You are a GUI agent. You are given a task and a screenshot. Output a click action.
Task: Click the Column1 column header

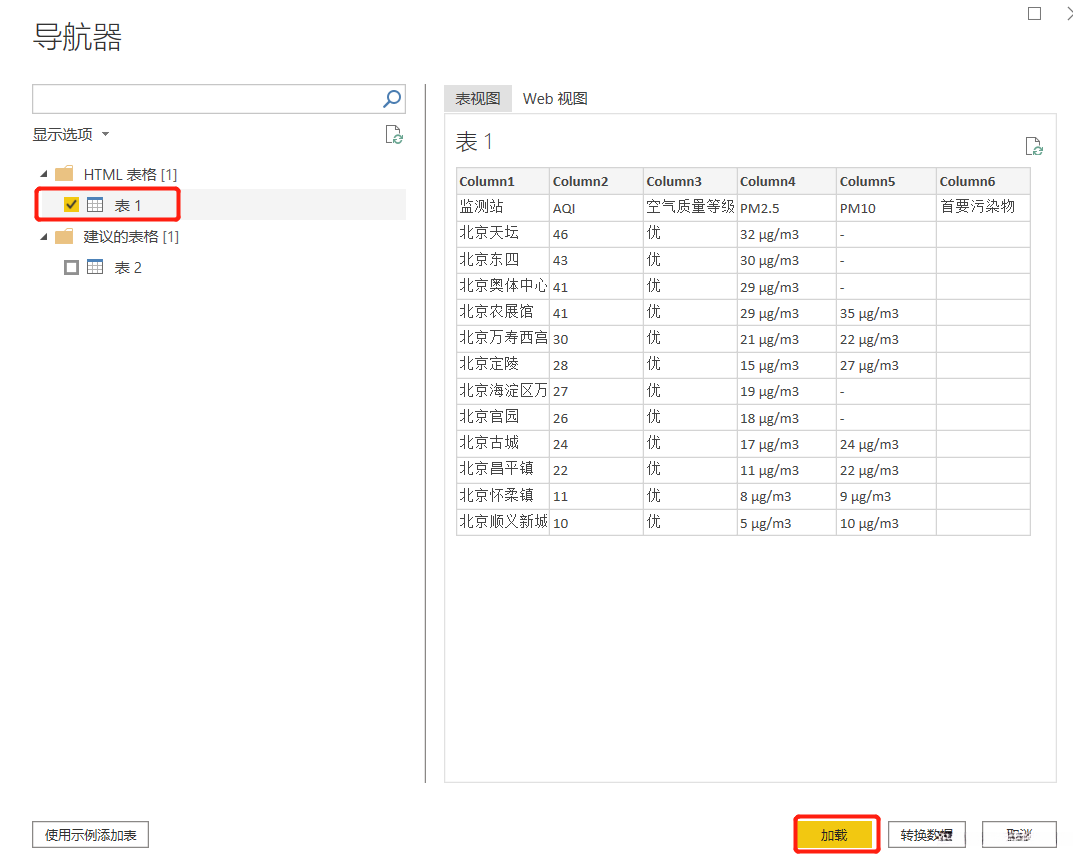(503, 181)
